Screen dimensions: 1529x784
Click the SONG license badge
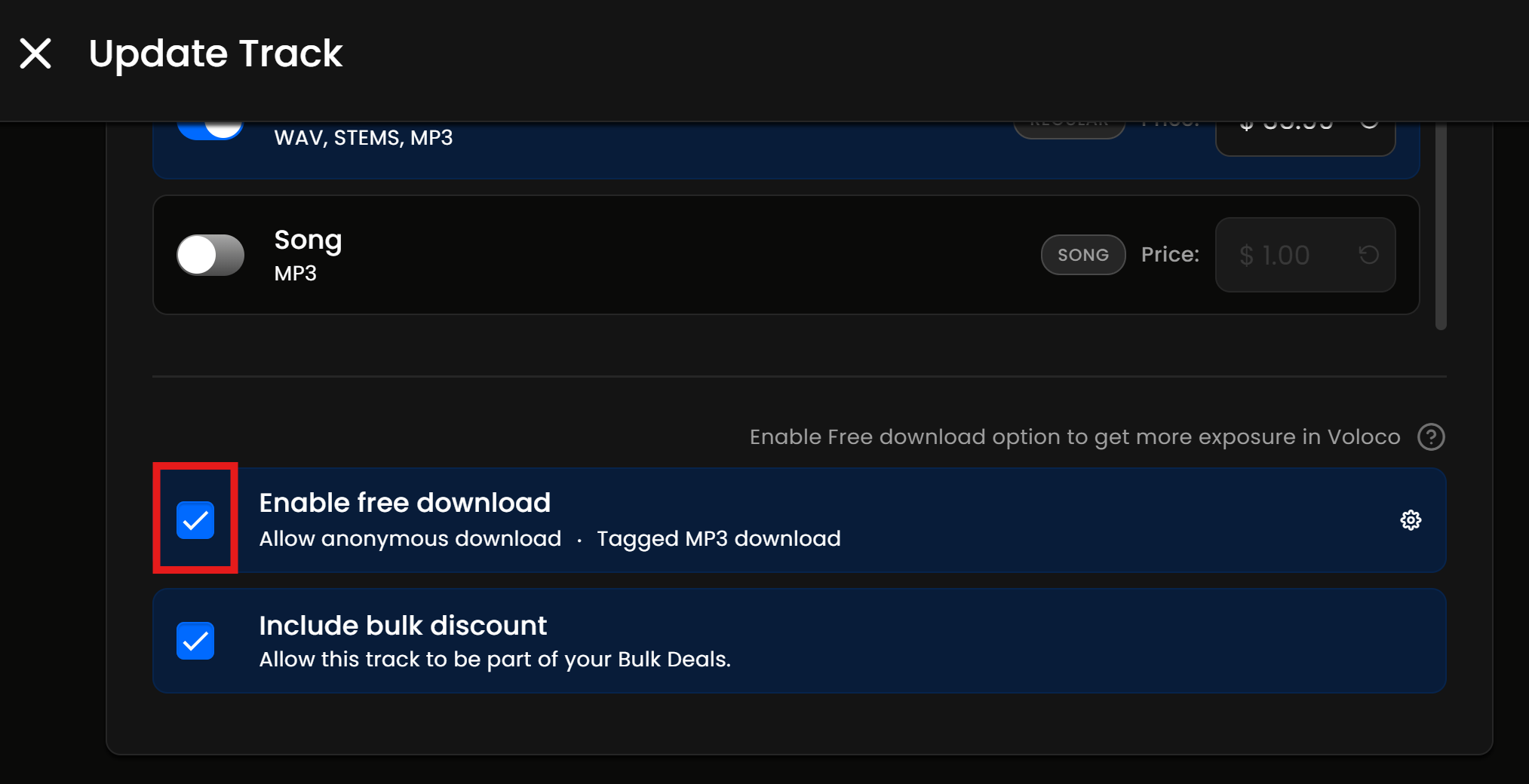pos(1082,255)
